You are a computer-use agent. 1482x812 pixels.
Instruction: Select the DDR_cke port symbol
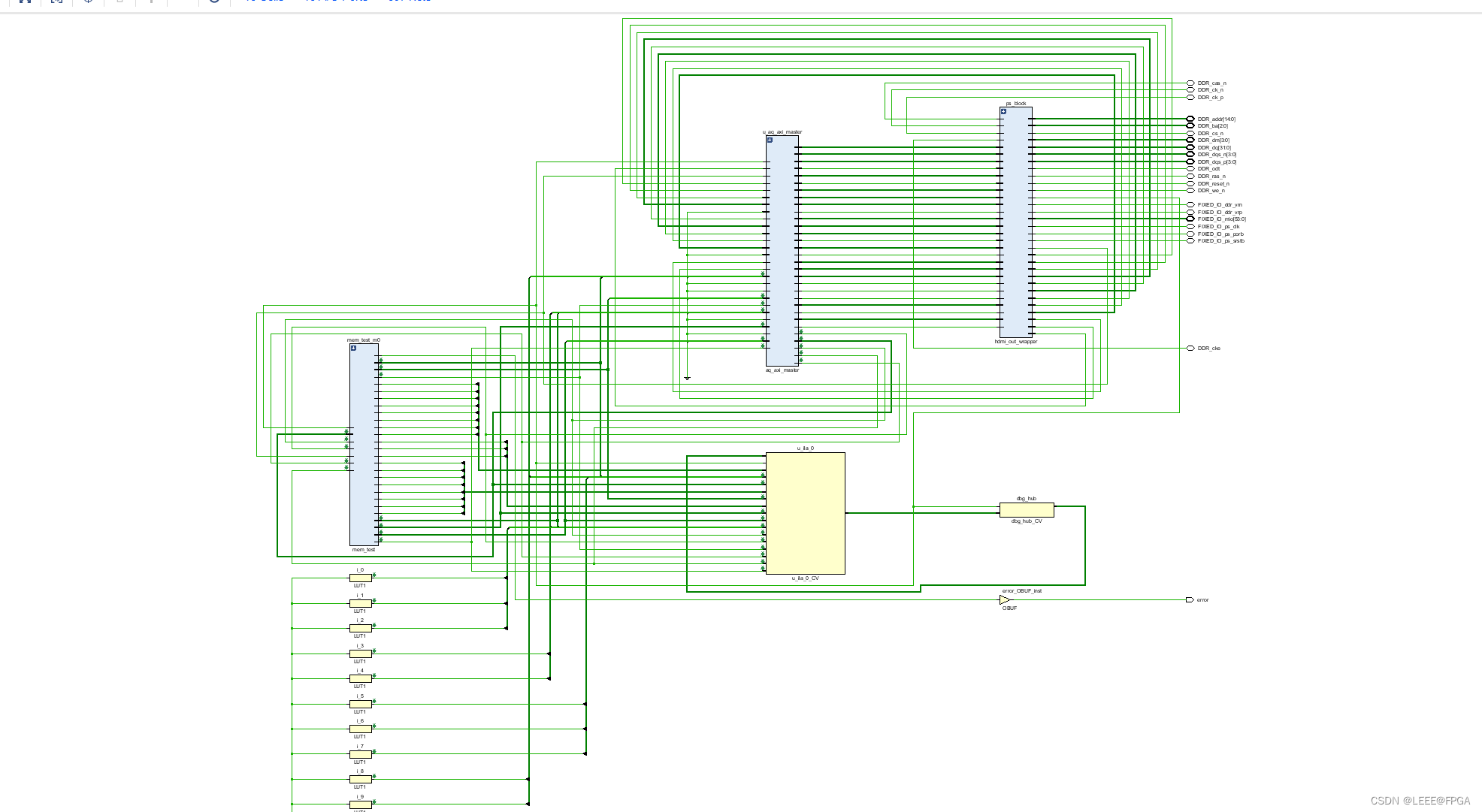(x=1190, y=349)
